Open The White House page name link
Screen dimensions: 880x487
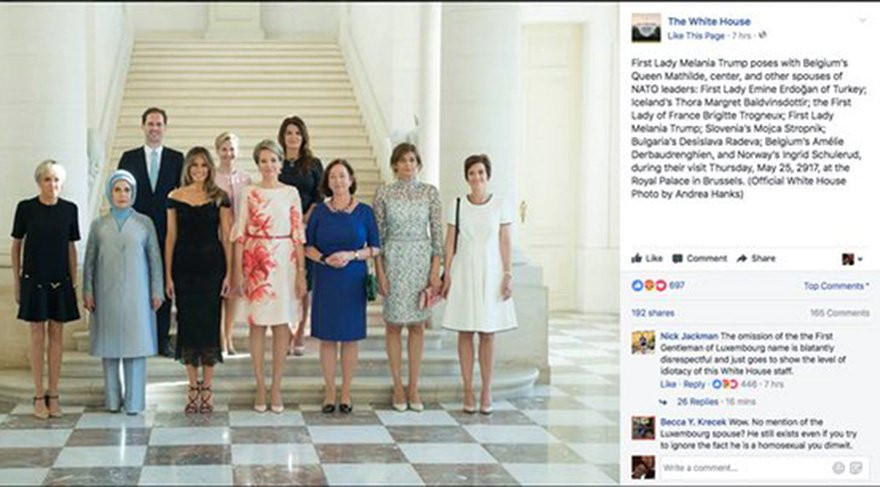click(x=709, y=21)
